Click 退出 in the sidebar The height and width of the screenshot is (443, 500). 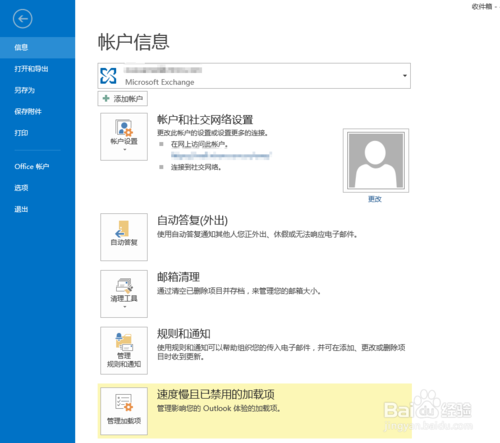click(x=21, y=209)
